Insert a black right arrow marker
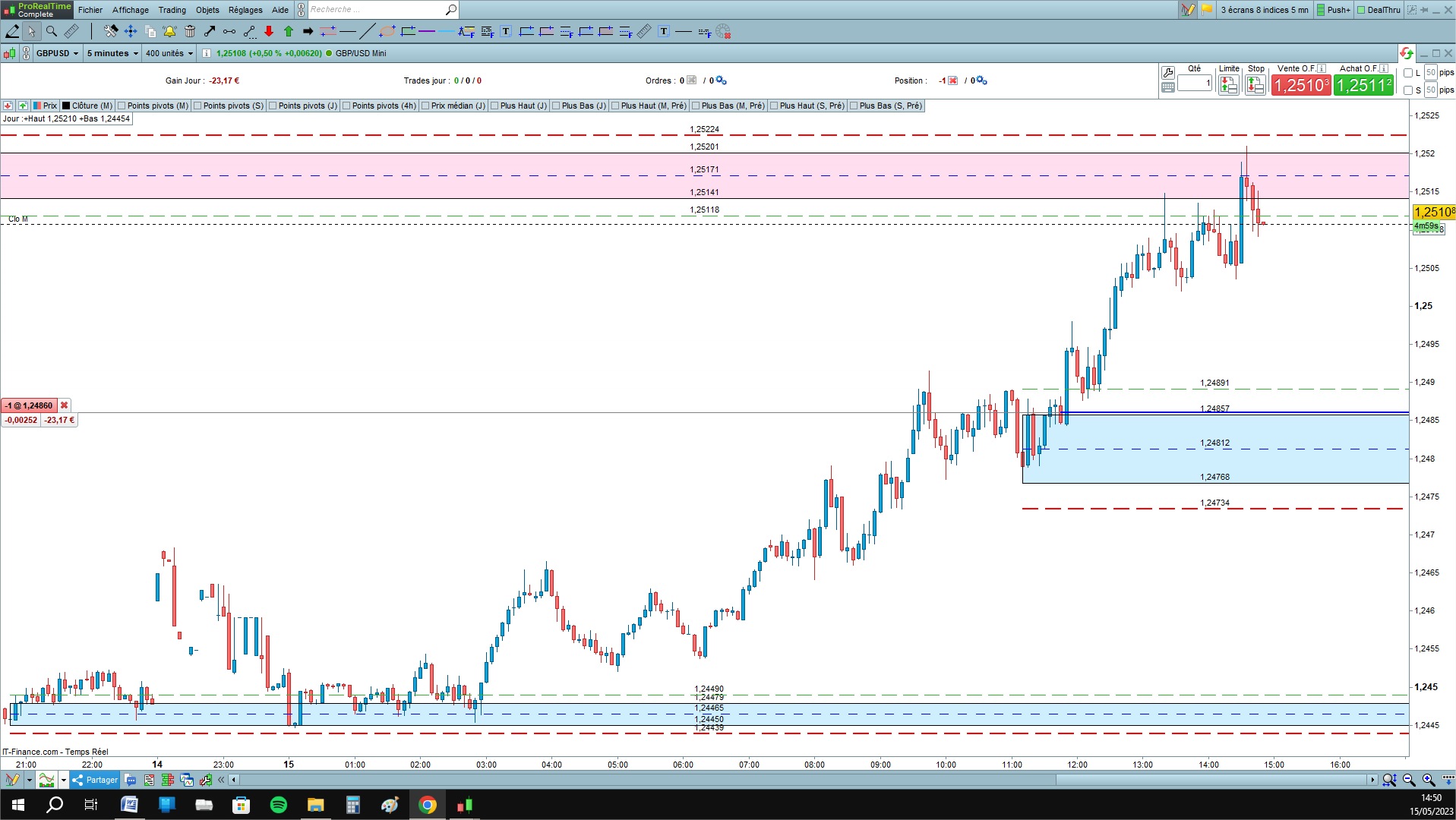This screenshot has height=820, width=1456. pos(308,31)
